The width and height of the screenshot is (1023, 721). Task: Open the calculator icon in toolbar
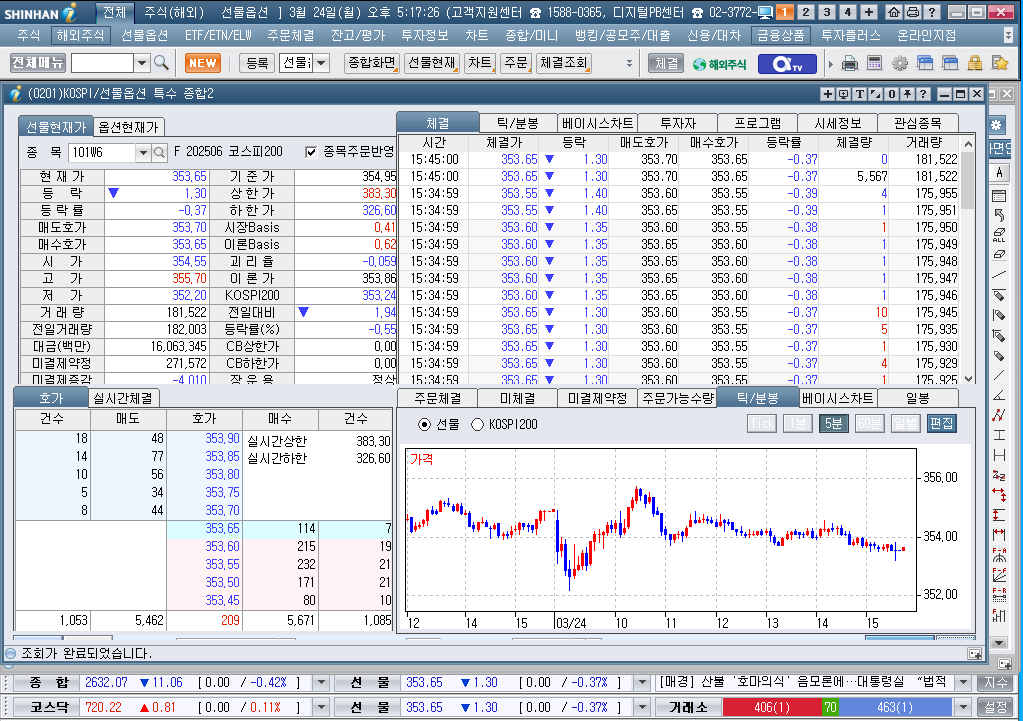pyautogui.click(x=874, y=63)
